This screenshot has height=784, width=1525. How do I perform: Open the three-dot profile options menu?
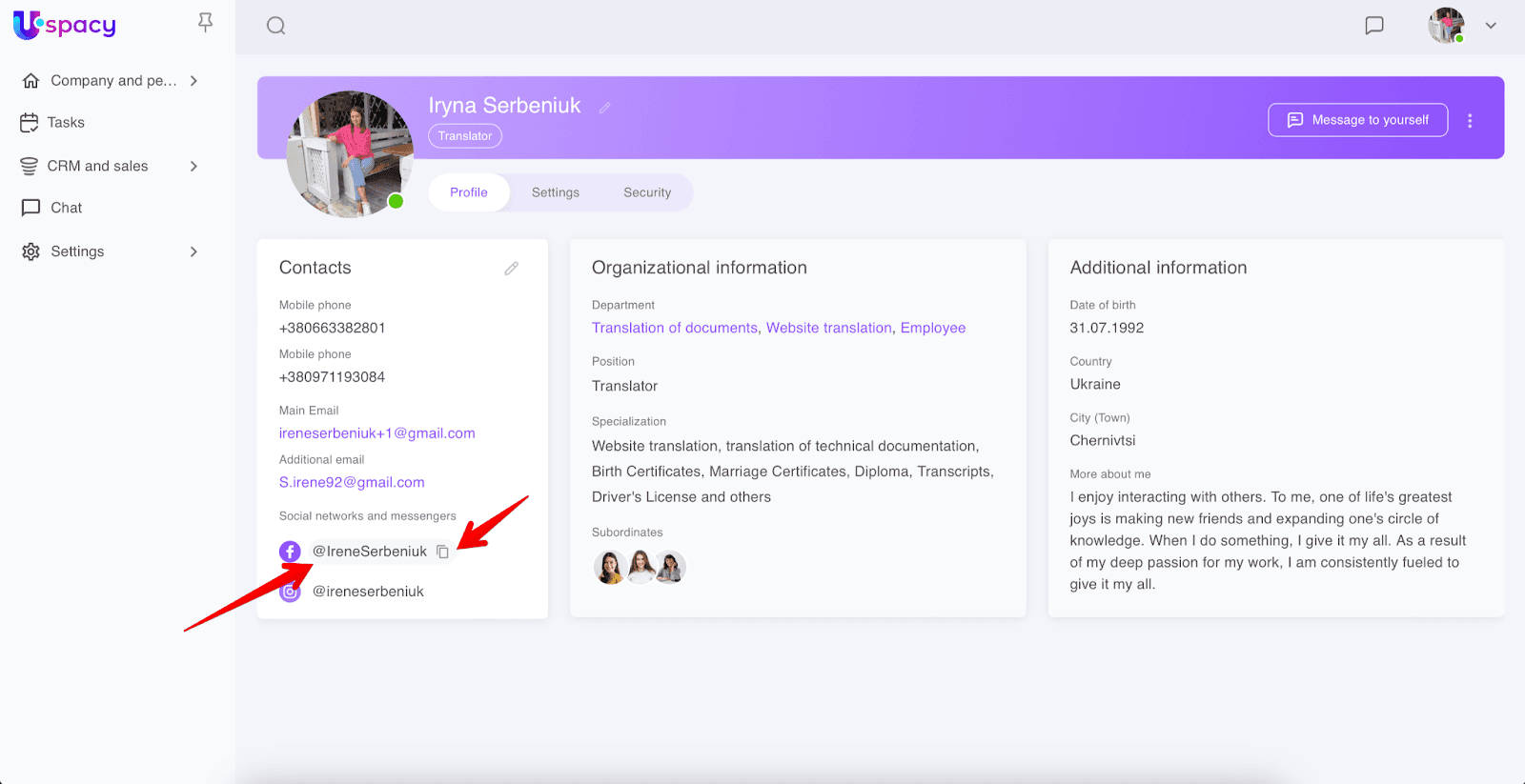pos(1470,121)
